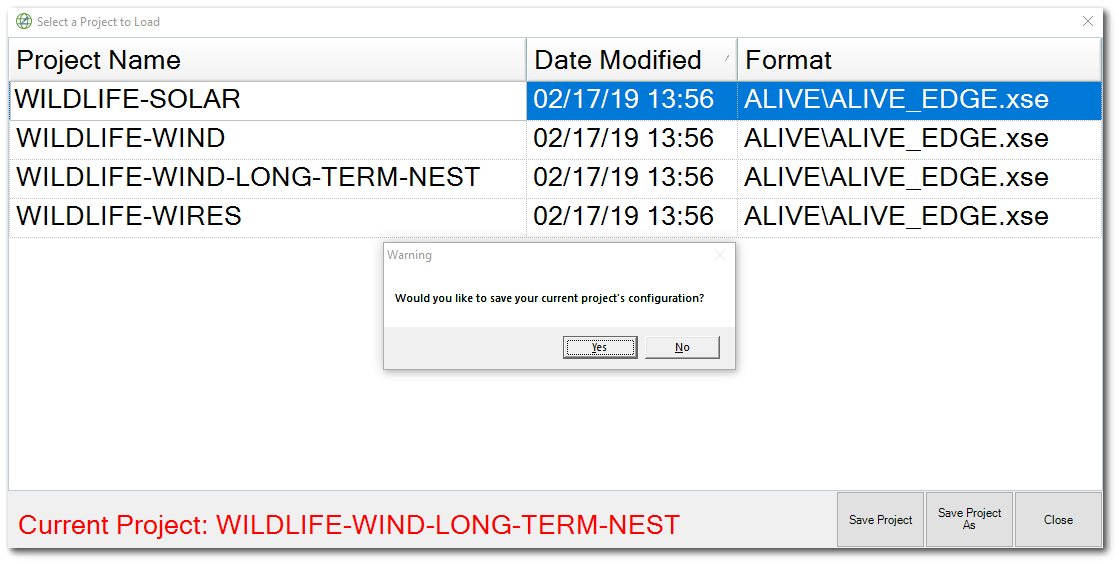1119x564 pixels.
Task: Close the Select a Project window
Action: [x=1088, y=21]
